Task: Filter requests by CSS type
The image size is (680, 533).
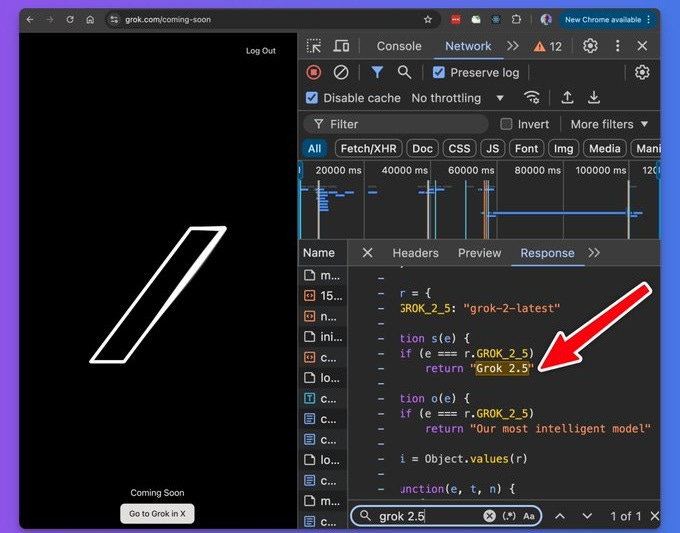Action: point(459,149)
